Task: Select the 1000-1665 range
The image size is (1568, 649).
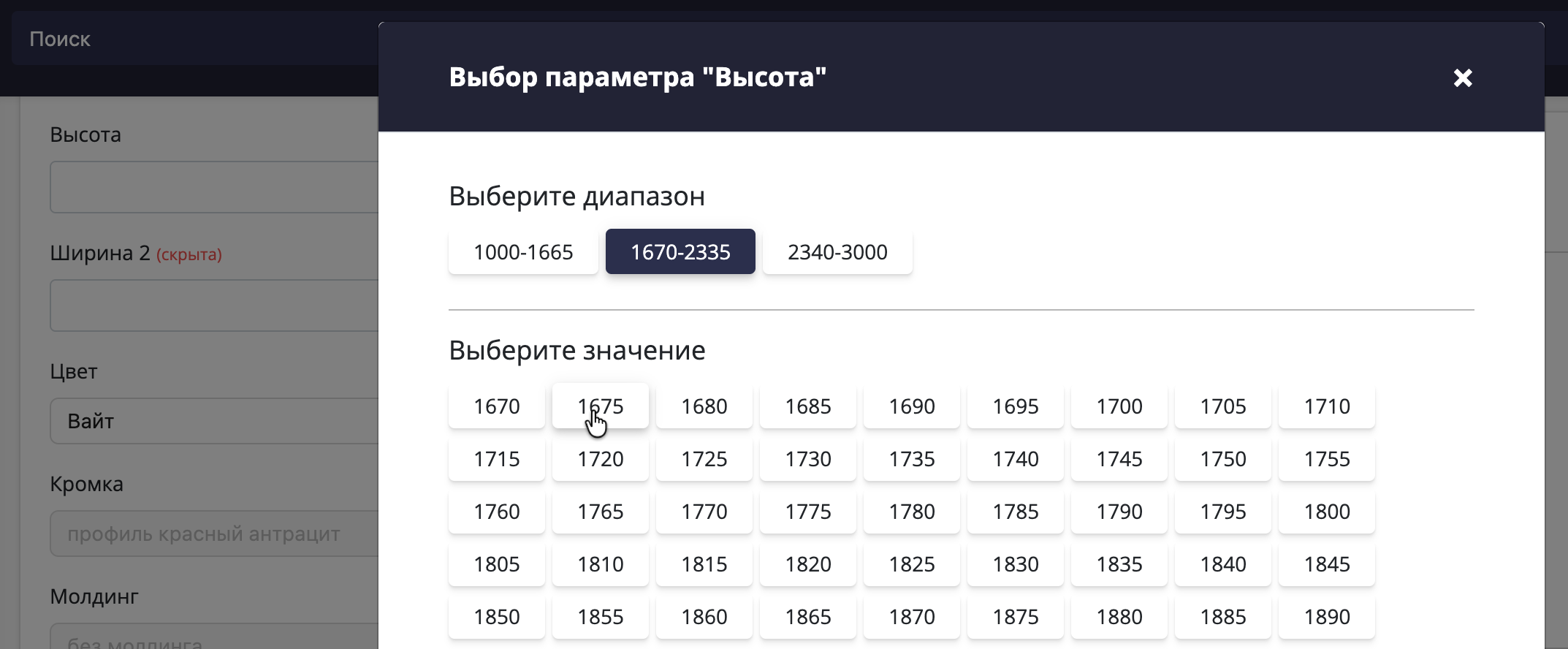Action: 522,251
